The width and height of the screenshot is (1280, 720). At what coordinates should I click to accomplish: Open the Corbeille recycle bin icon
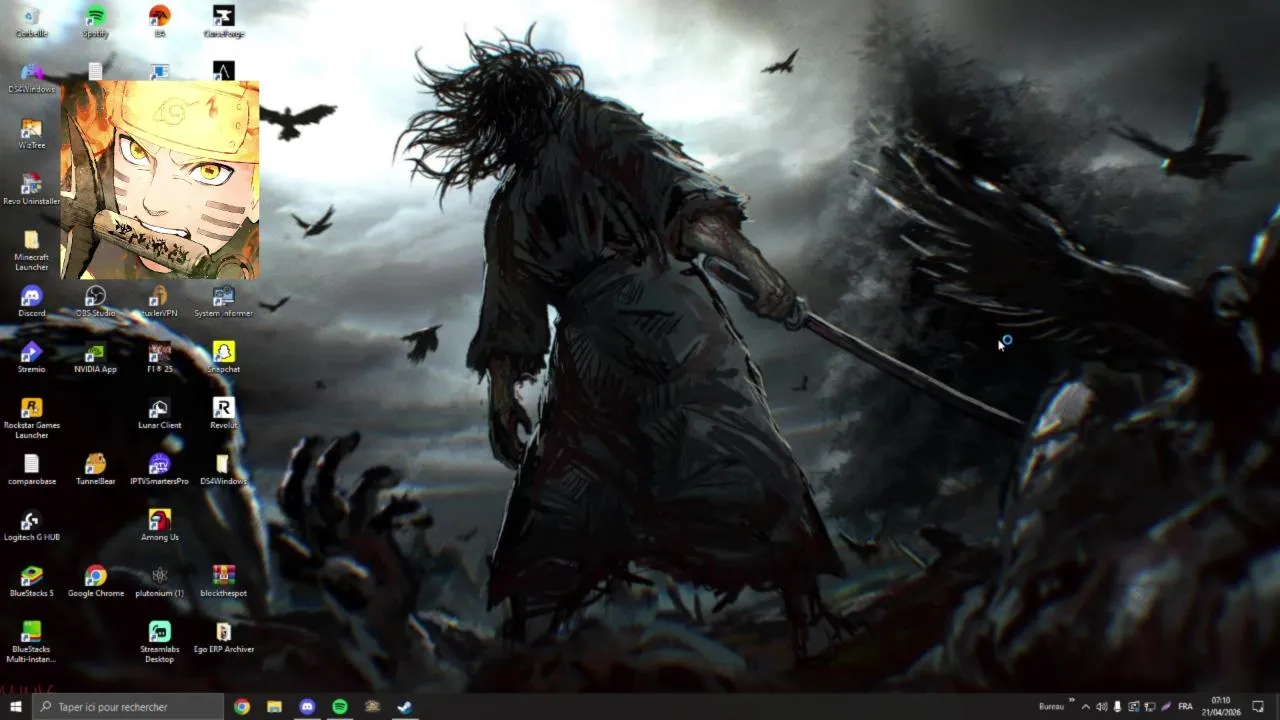coord(31,22)
